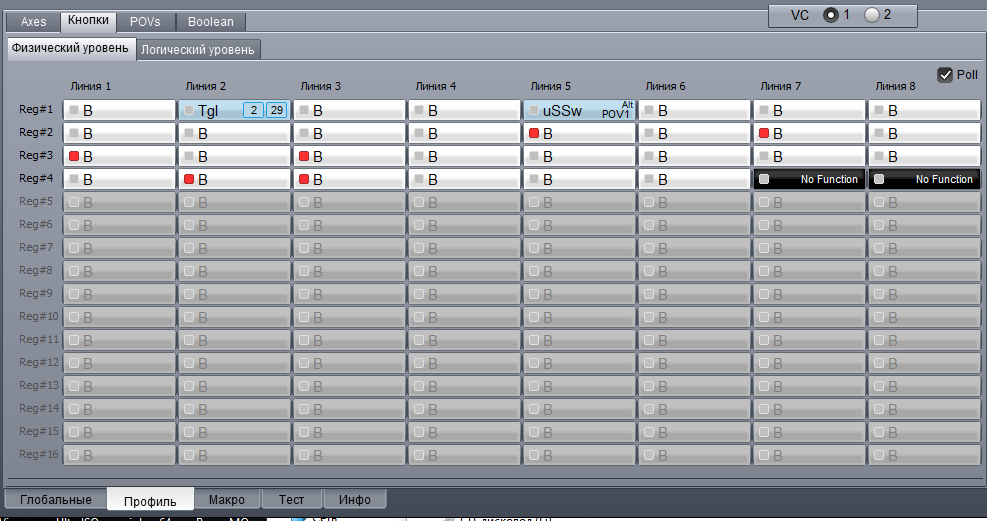Open the Профиль bottom tab
Image resolution: width=987 pixels, height=521 pixels.
point(150,500)
